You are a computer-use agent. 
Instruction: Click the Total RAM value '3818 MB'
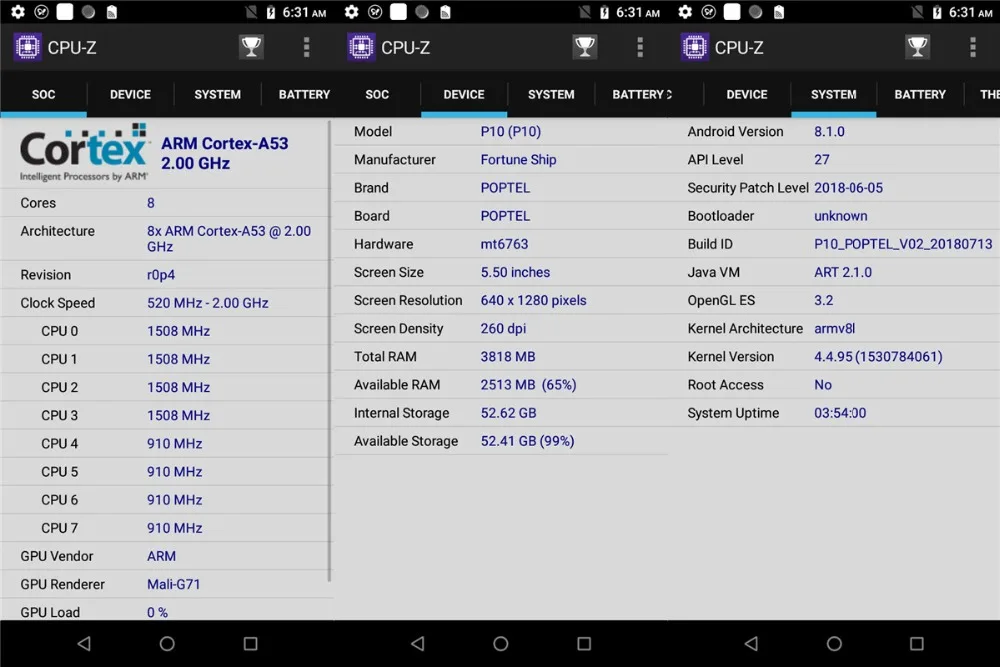coord(508,356)
